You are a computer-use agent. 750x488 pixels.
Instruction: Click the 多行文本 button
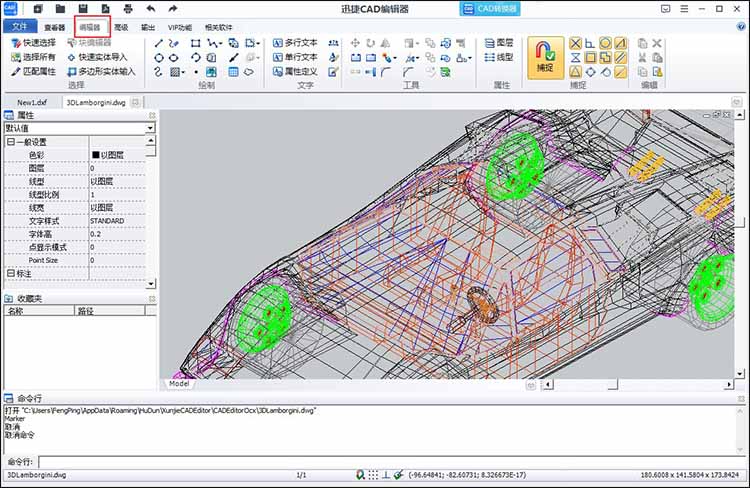295,43
